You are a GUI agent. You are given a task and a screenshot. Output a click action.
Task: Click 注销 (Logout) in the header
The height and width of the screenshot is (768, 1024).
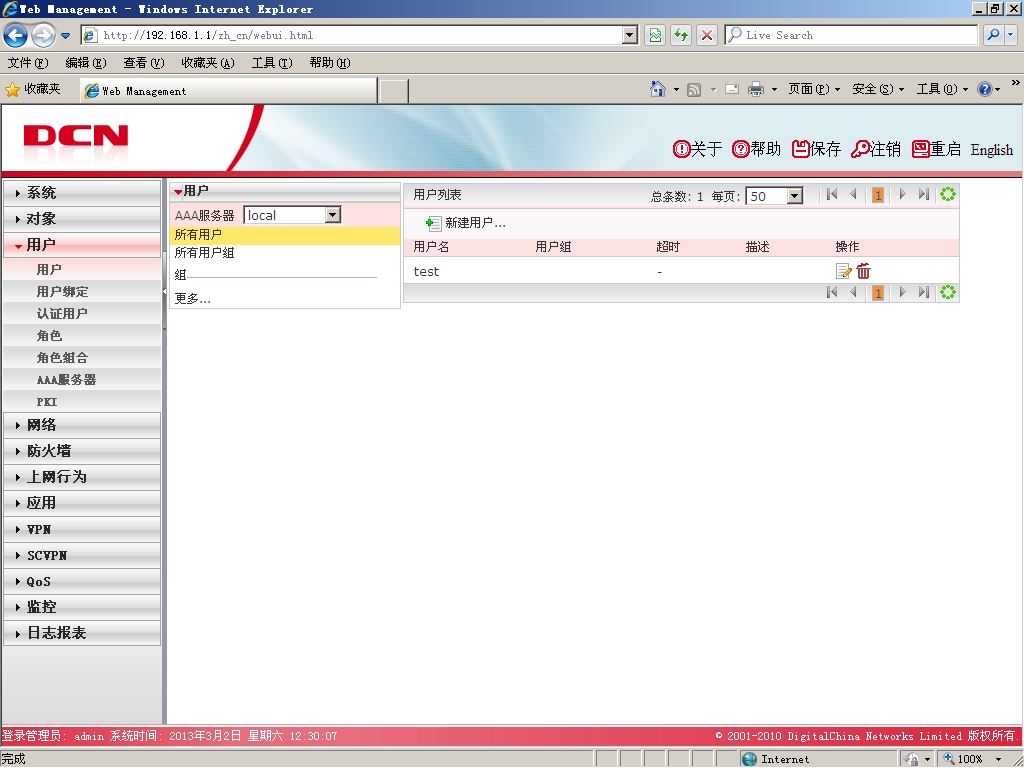pyautogui.click(x=876, y=150)
